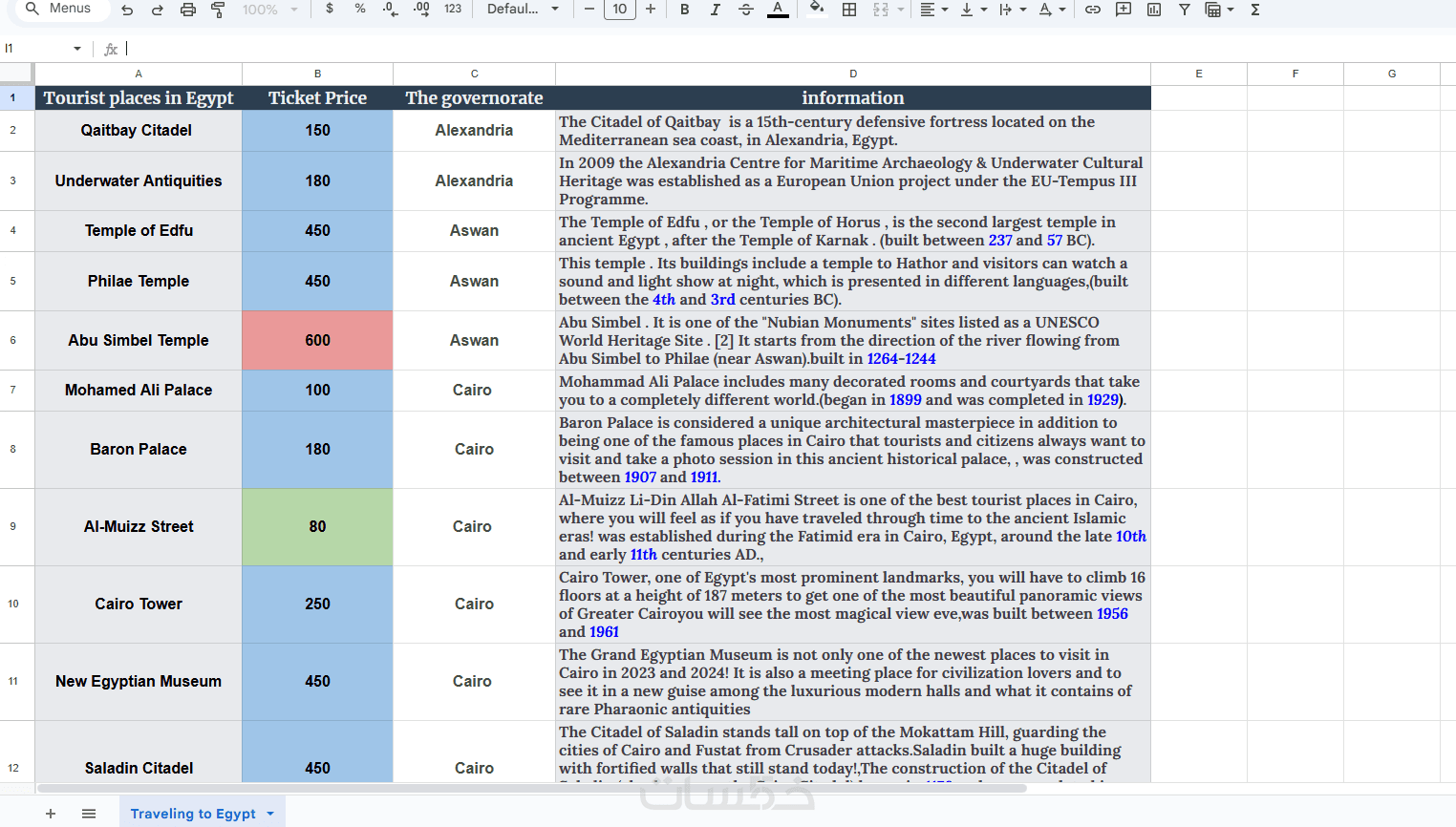Switch to the Traveling to Egypt tab

(x=193, y=814)
